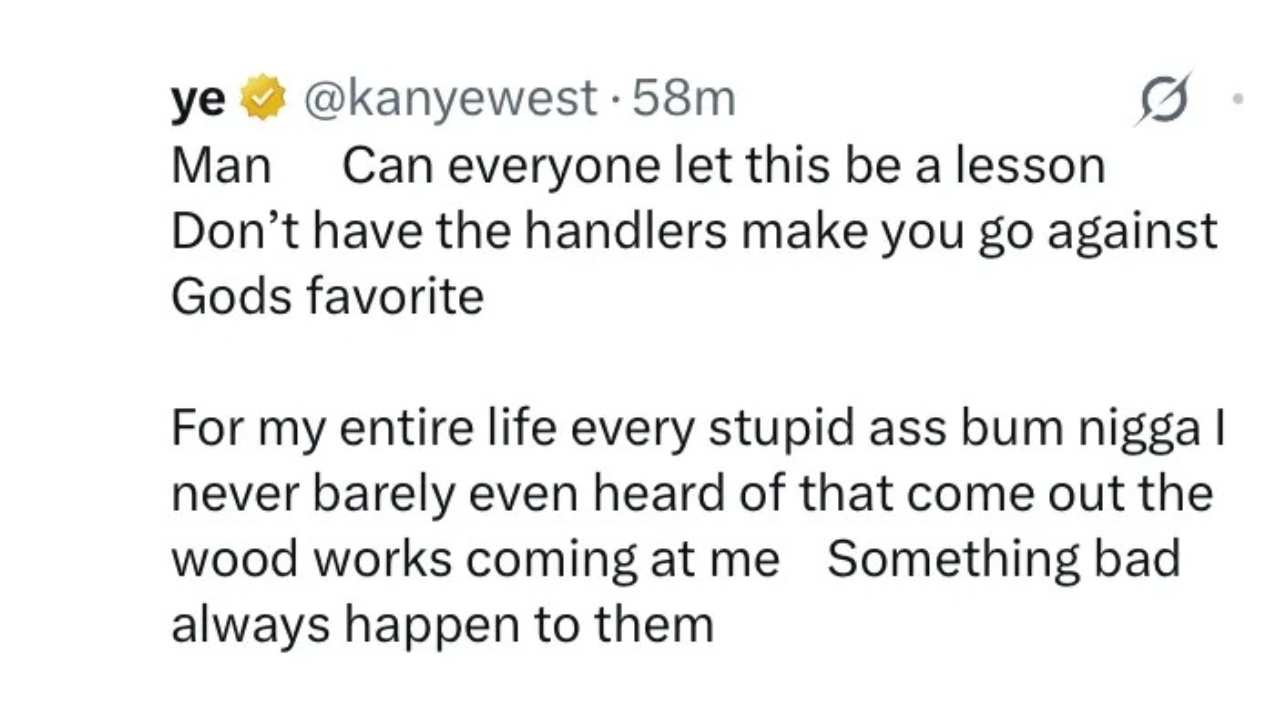Click the text "wood works coming at me"
The height and width of the screenshot is (720, 1280).
point(474,560)
